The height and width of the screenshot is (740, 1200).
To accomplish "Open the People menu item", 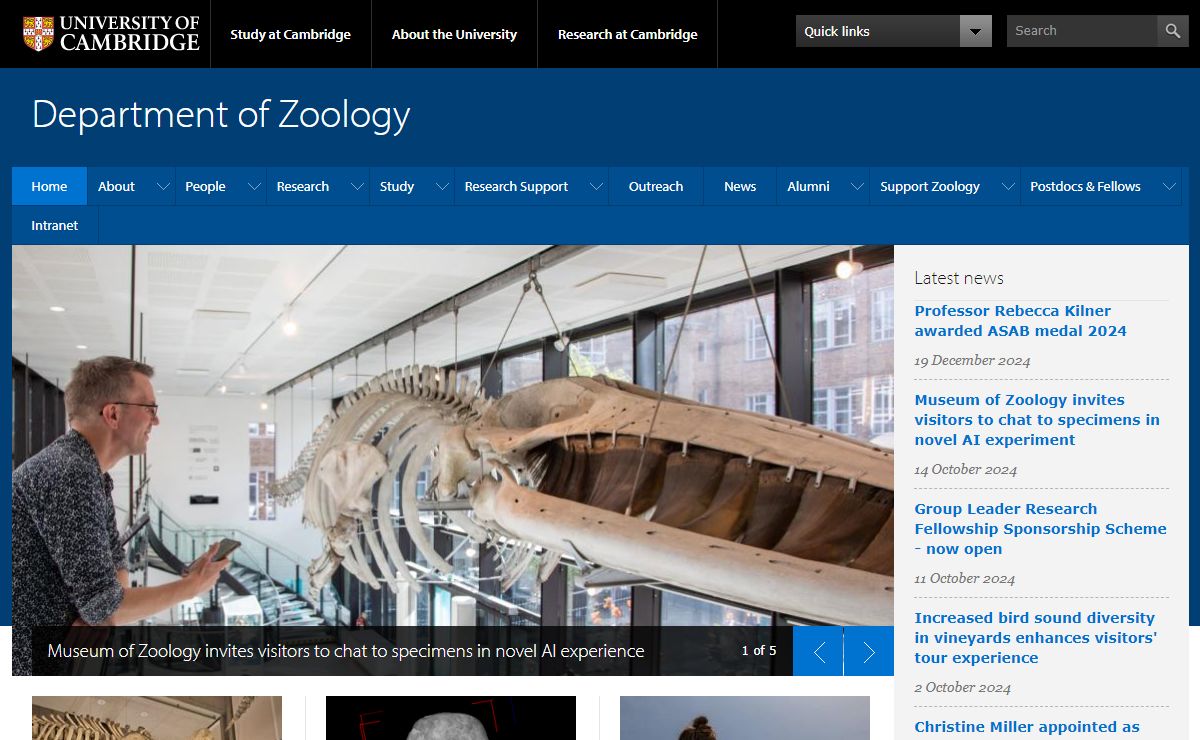I will coord(205,187).
